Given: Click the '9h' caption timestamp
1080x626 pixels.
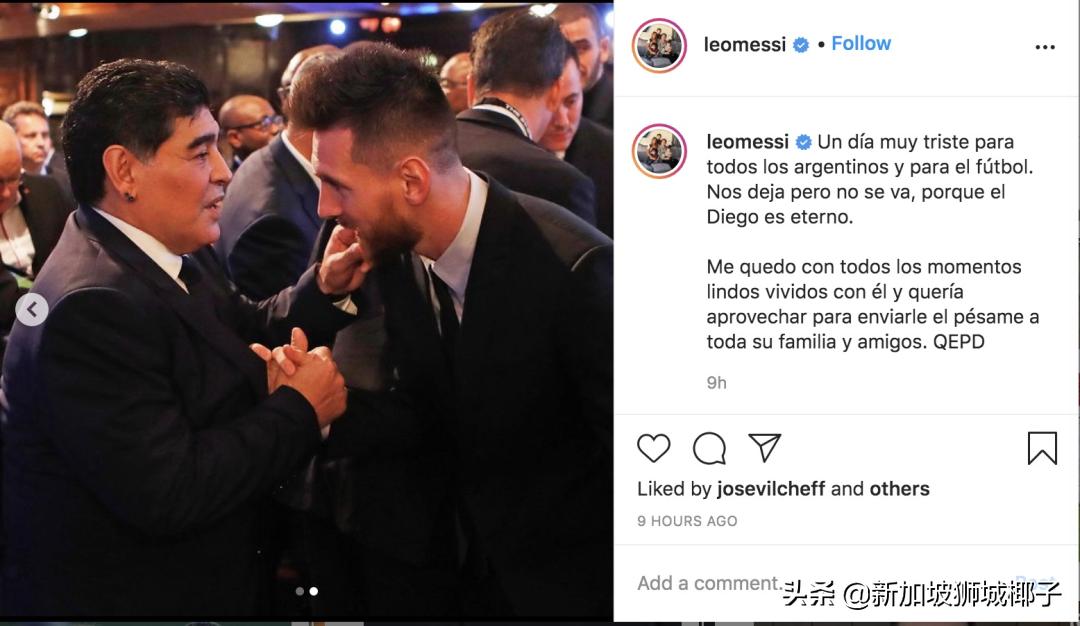Looking at the screenshot, I should tap(716, 382).
